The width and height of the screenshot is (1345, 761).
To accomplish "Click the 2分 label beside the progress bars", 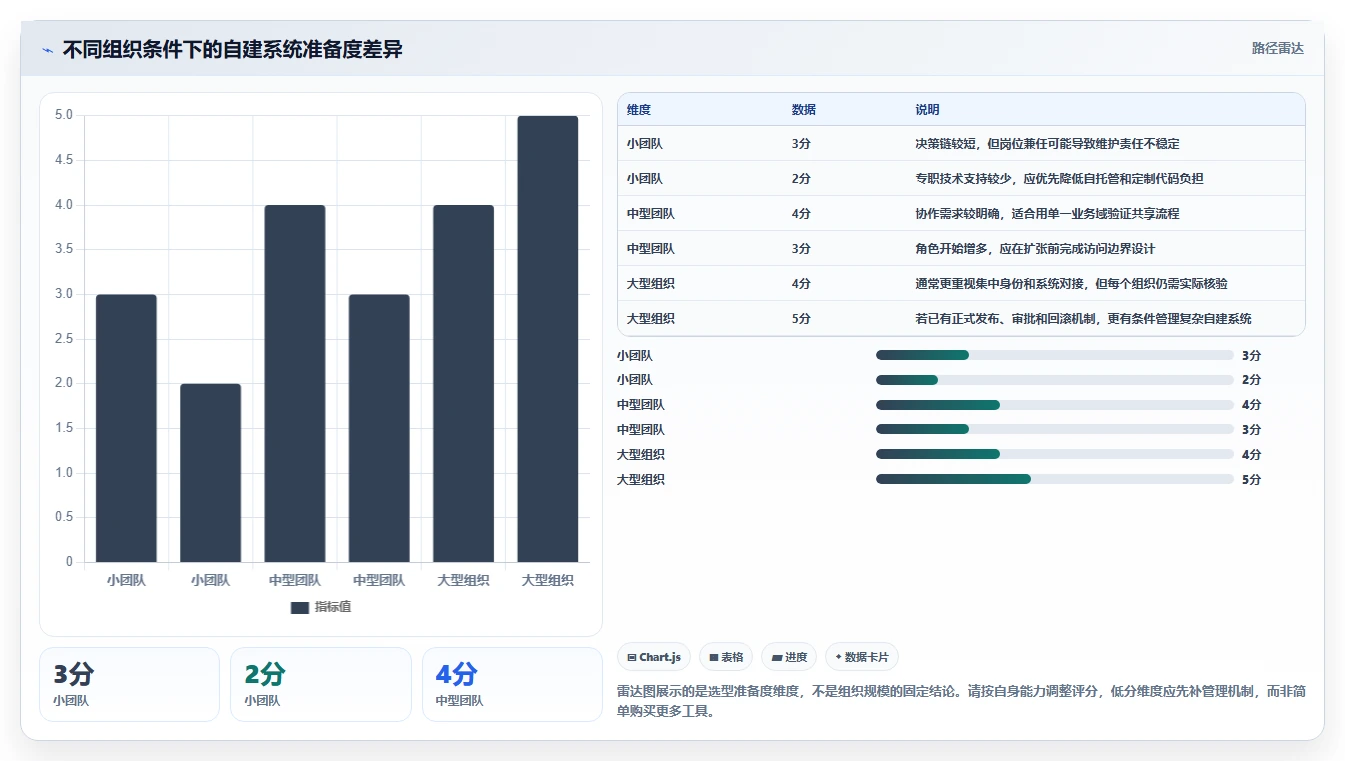I will 1251,380.
